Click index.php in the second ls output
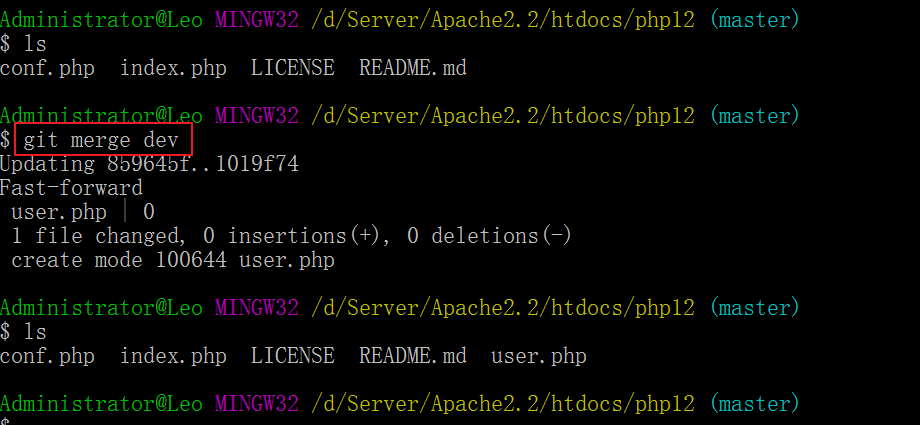 (173, 356)
